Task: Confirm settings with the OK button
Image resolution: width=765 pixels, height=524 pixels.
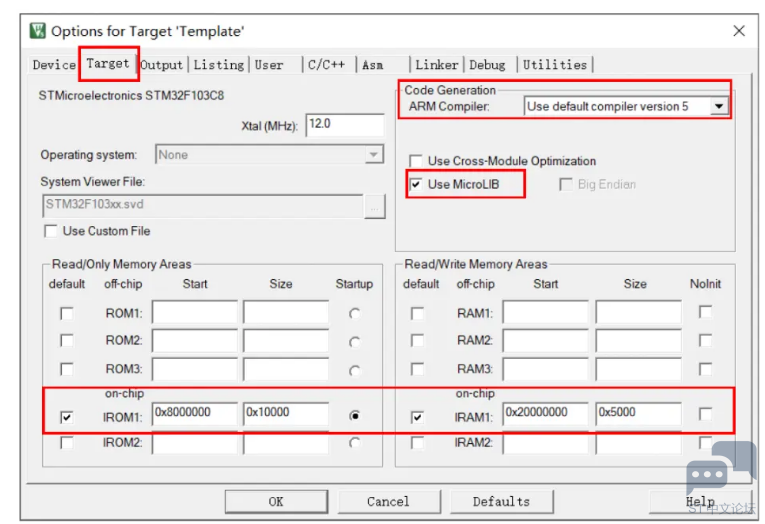Action: coord(276,502)
